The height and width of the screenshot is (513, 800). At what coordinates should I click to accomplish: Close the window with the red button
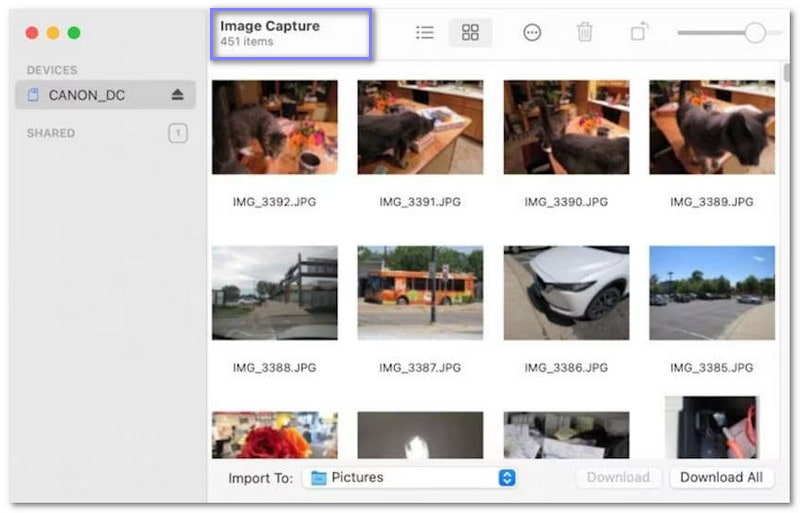[x=32, y=33]
